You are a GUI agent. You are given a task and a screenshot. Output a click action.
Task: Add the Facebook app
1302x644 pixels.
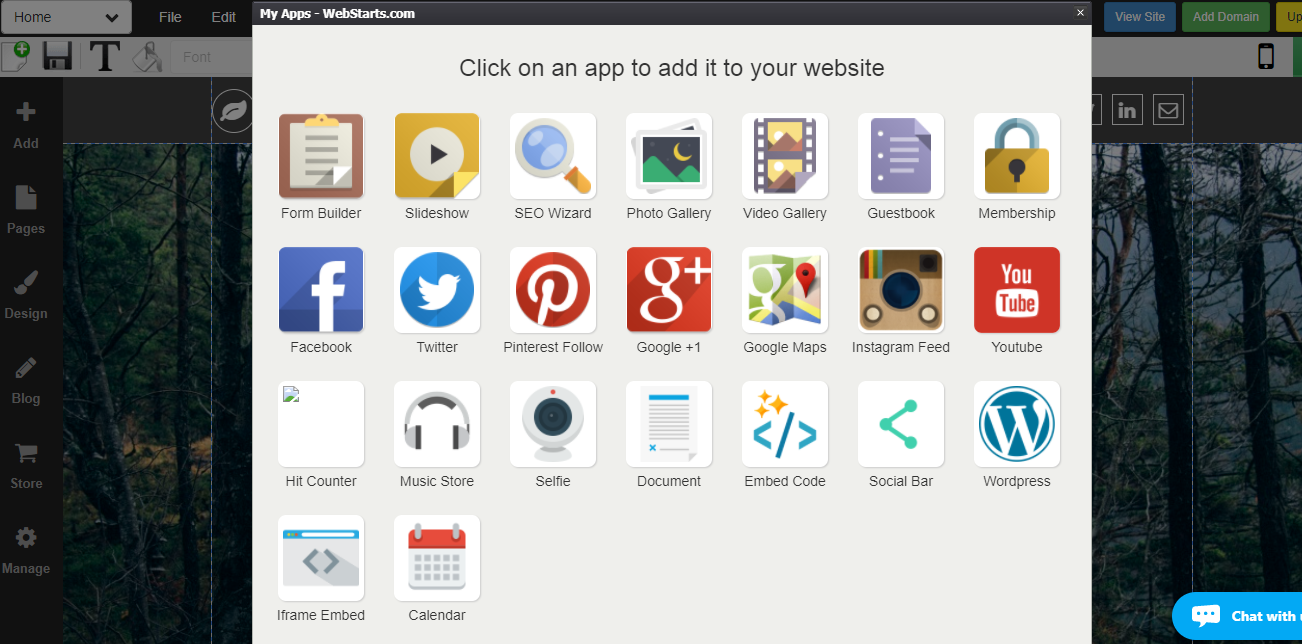tap(321, 290)
